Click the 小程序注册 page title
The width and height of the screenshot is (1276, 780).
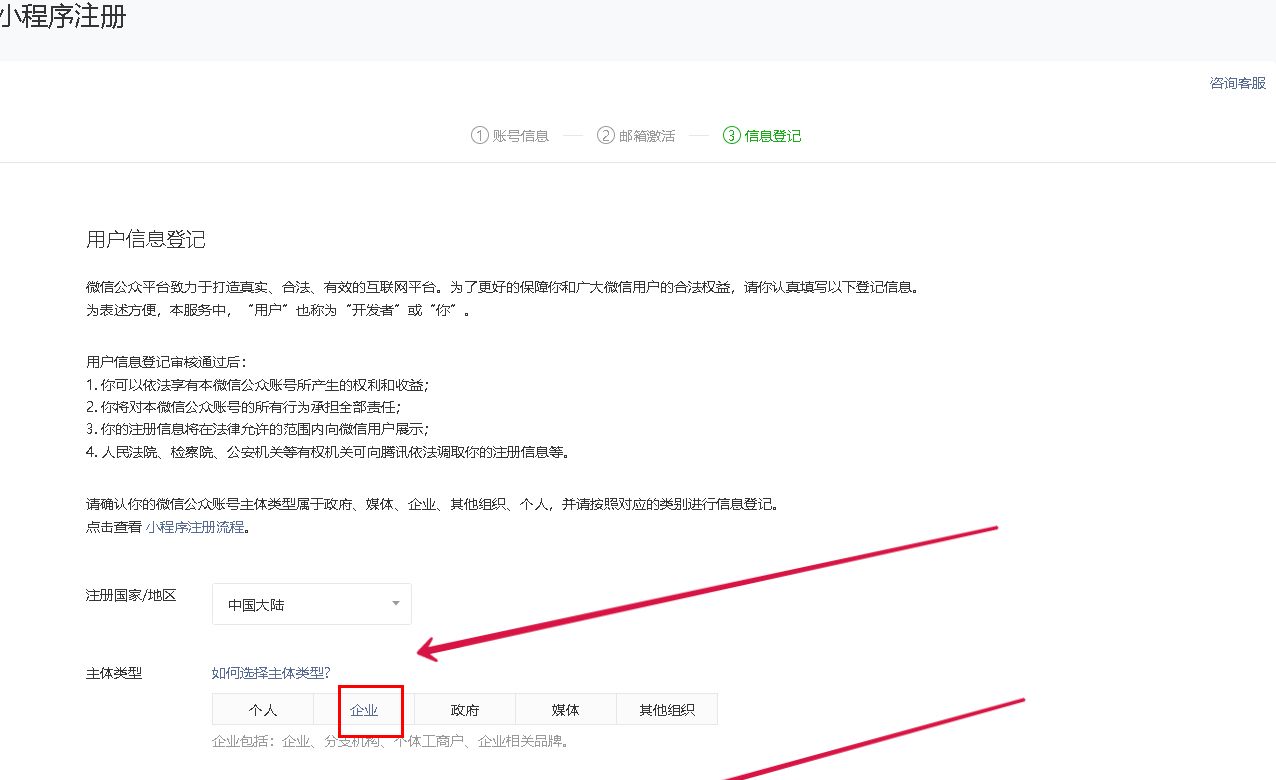64,18
